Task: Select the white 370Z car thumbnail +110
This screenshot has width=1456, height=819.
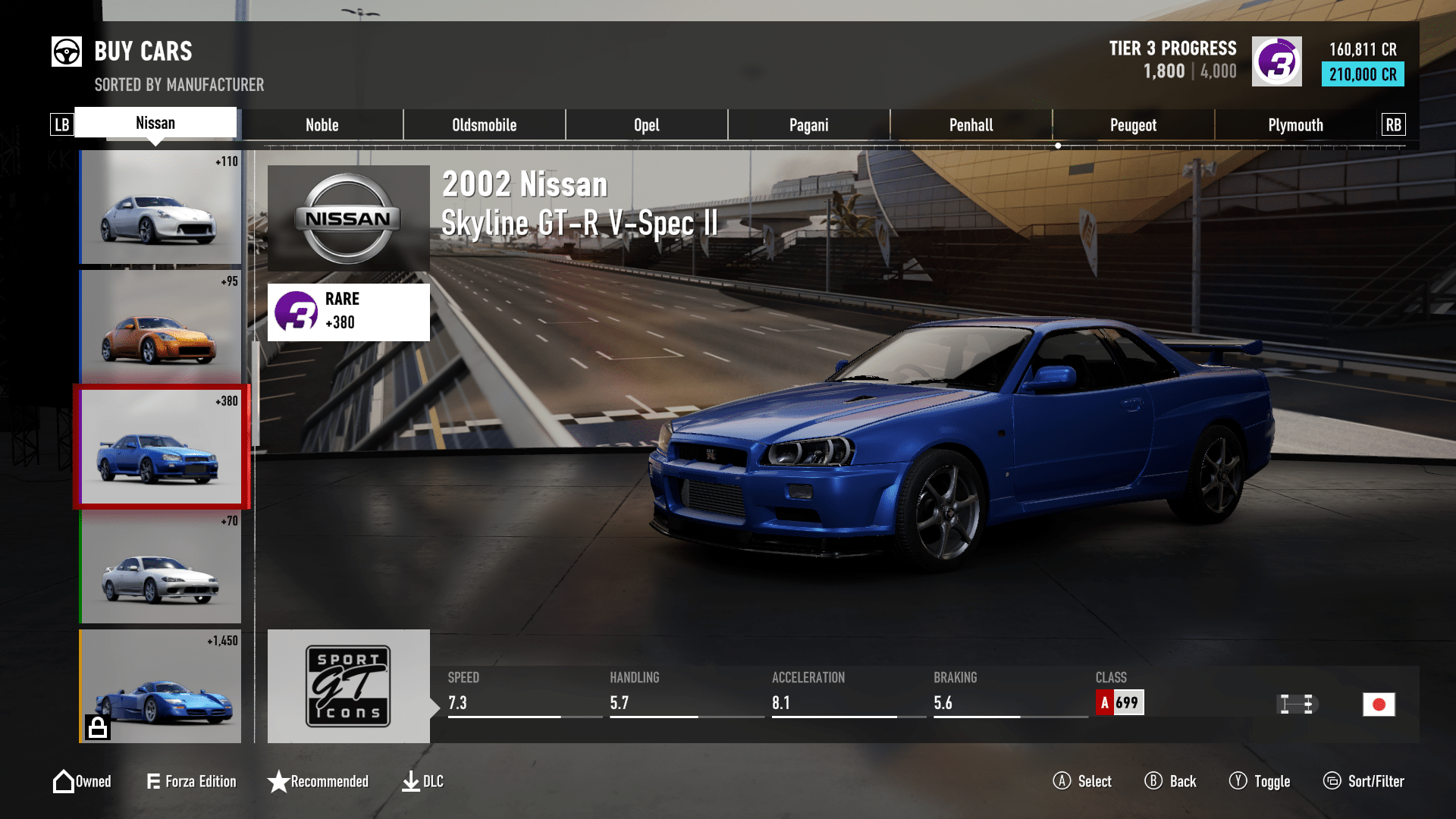Action: (160, 207)
